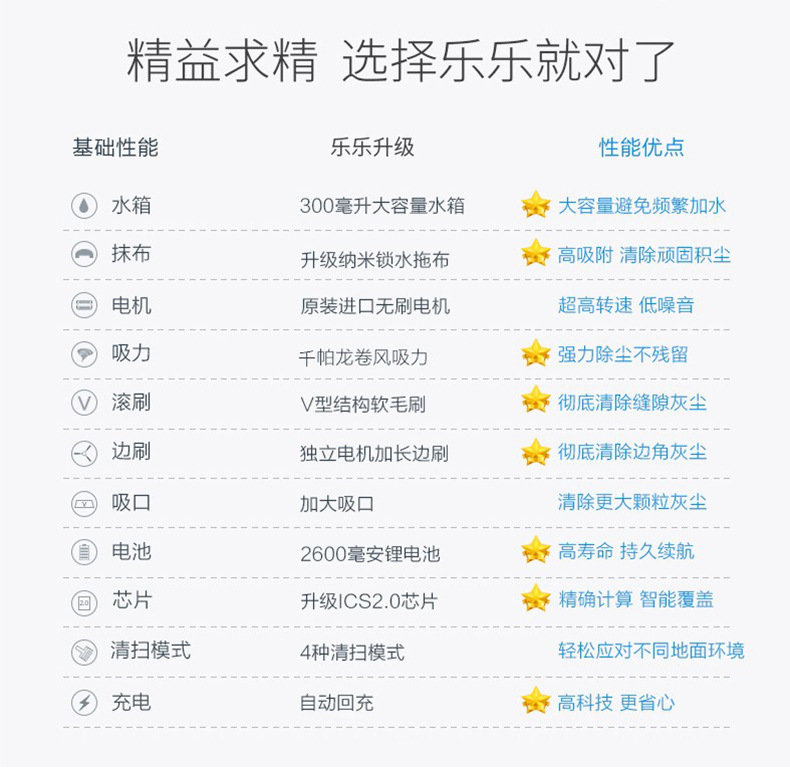Click the mop cloth (抹布) icon

pos(84,254)
